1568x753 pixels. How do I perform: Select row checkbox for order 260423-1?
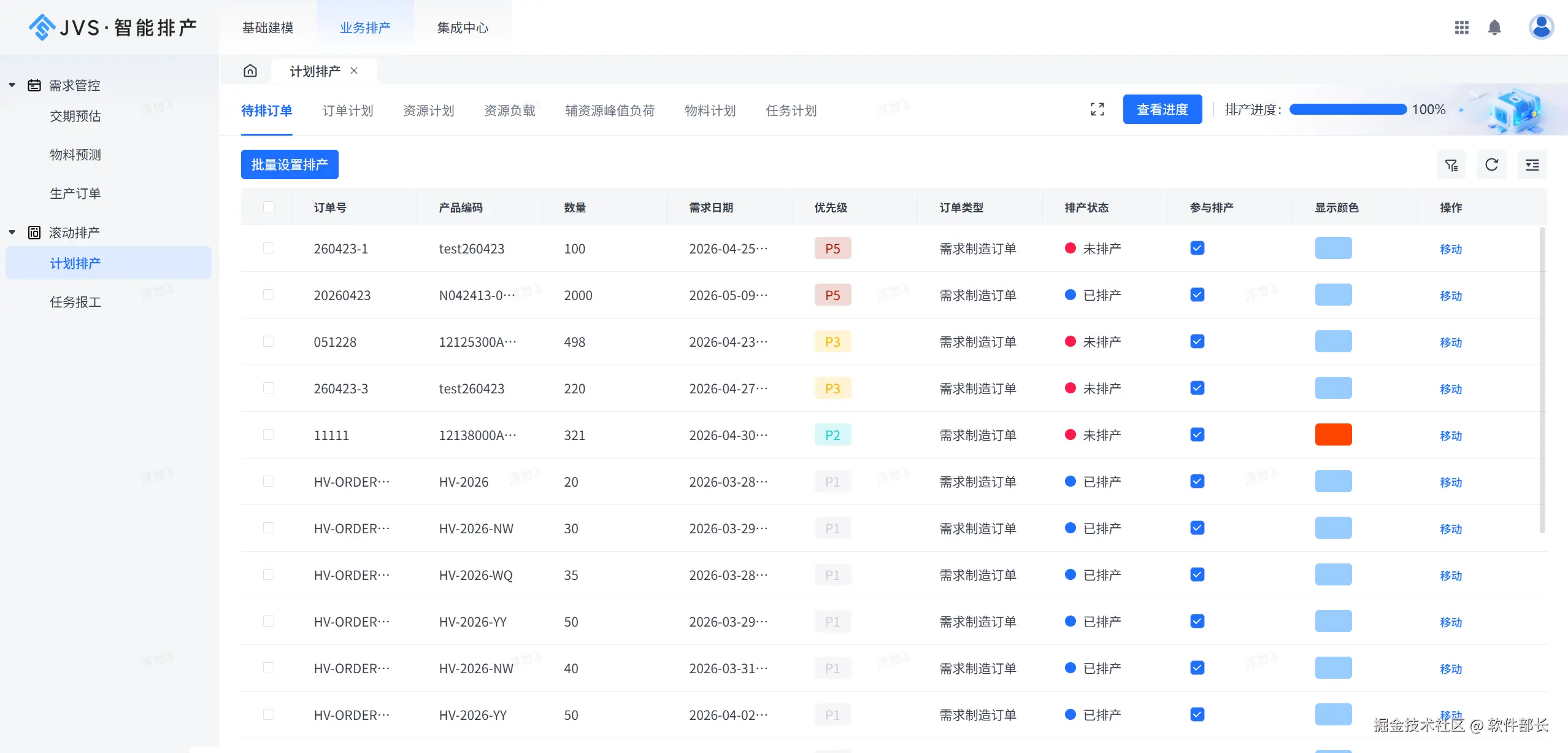click(269, 248)
